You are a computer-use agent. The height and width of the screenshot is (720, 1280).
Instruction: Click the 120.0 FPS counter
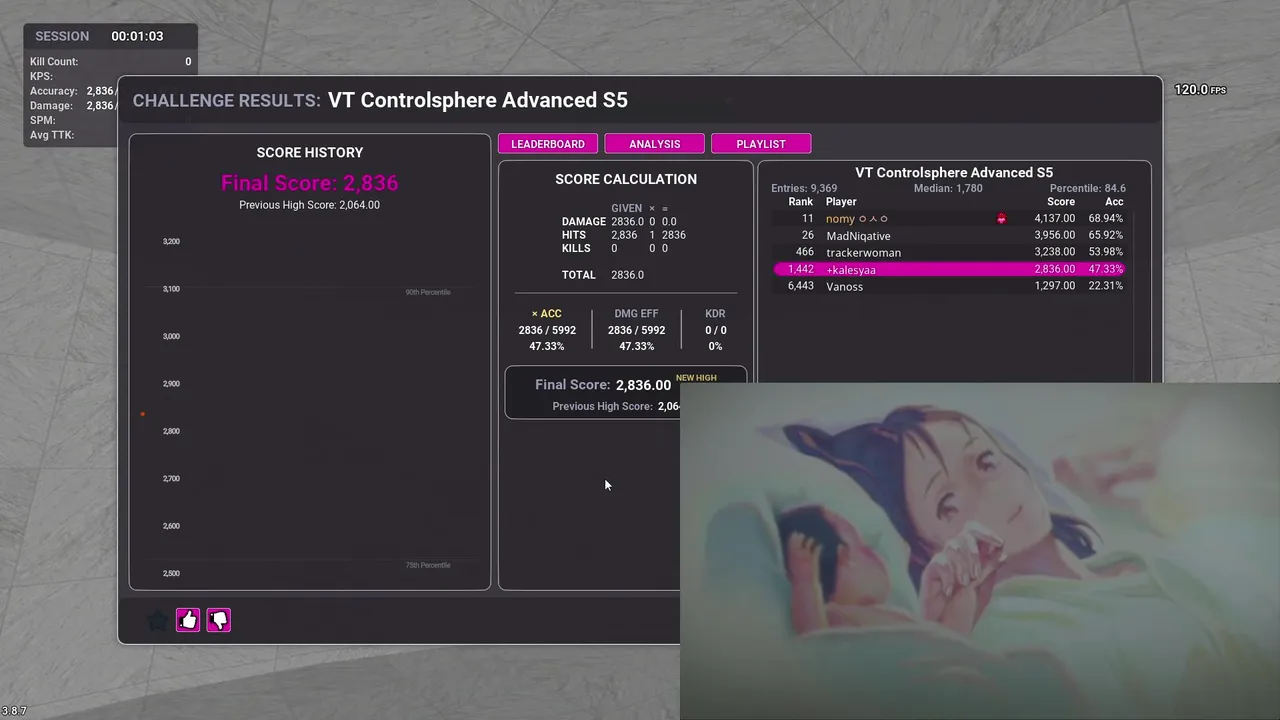[1200, 90]
